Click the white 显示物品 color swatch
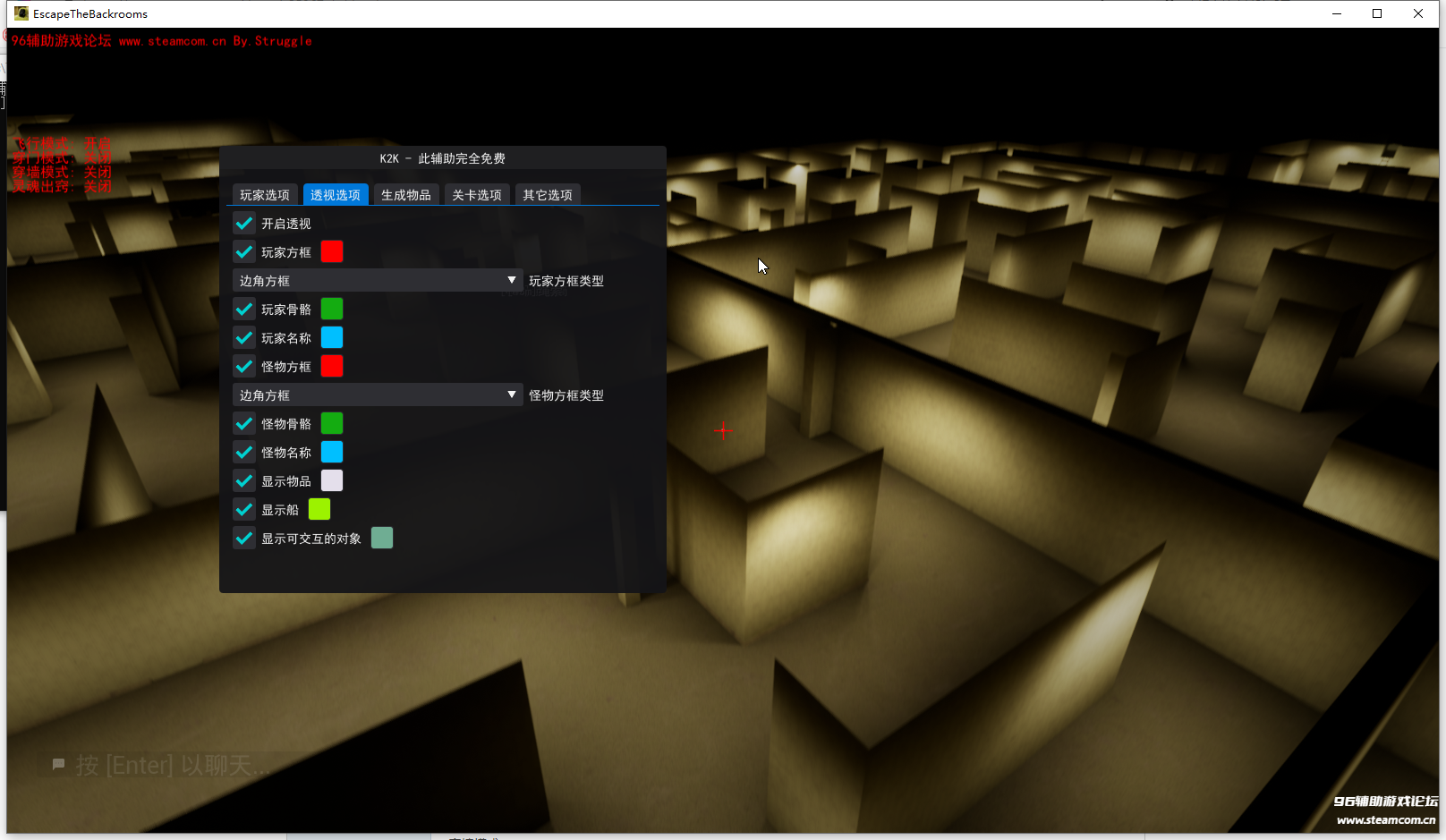1446x840 pixels. pyautogui.click(x=332, y=481)
